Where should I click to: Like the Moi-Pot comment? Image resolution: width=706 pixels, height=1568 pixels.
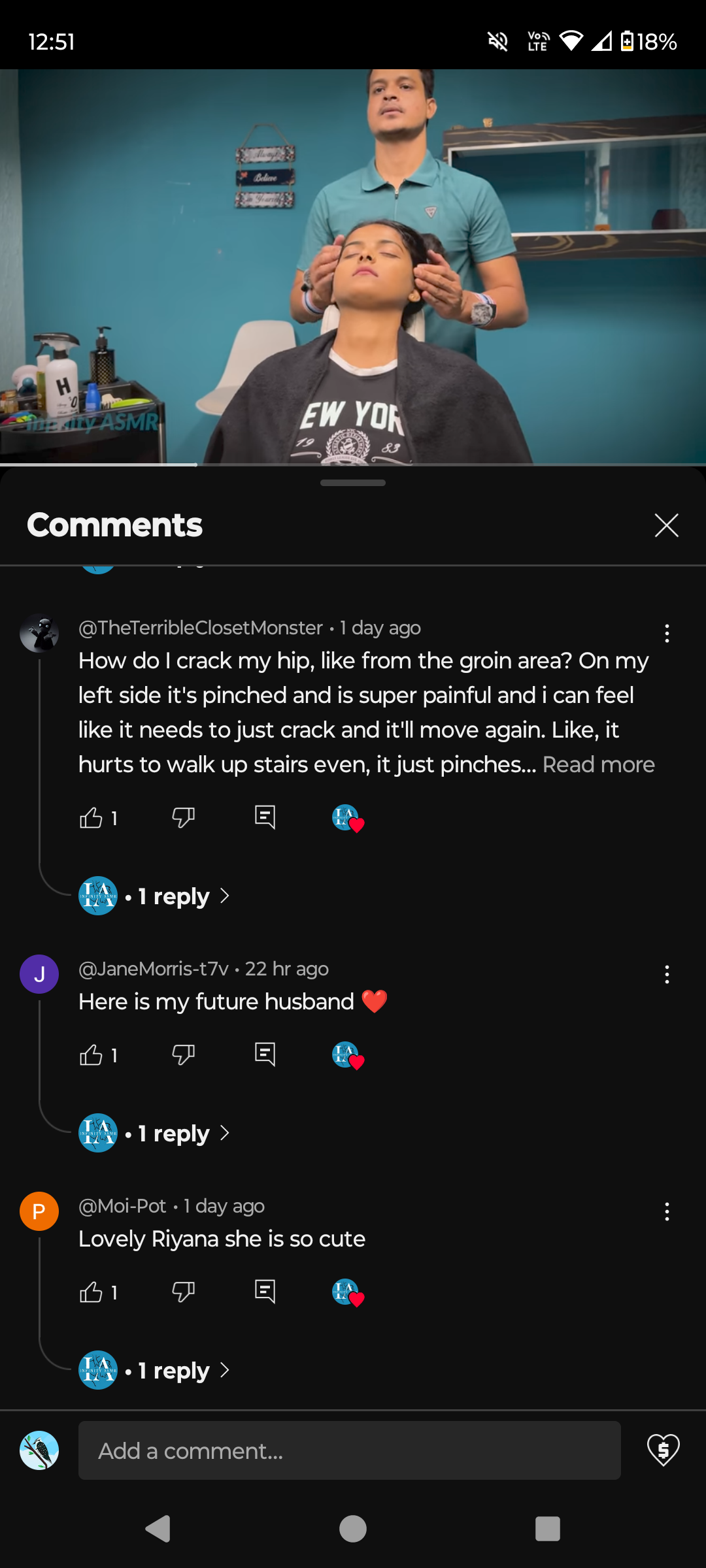point(91,1292)
